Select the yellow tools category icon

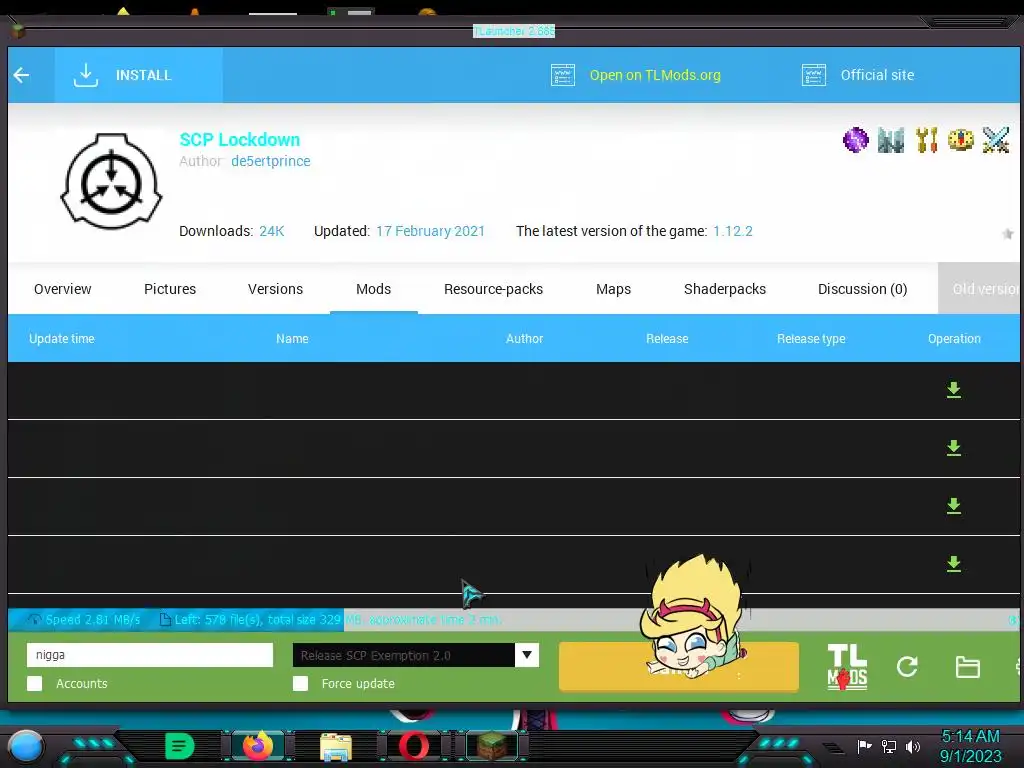pos(926,140)
